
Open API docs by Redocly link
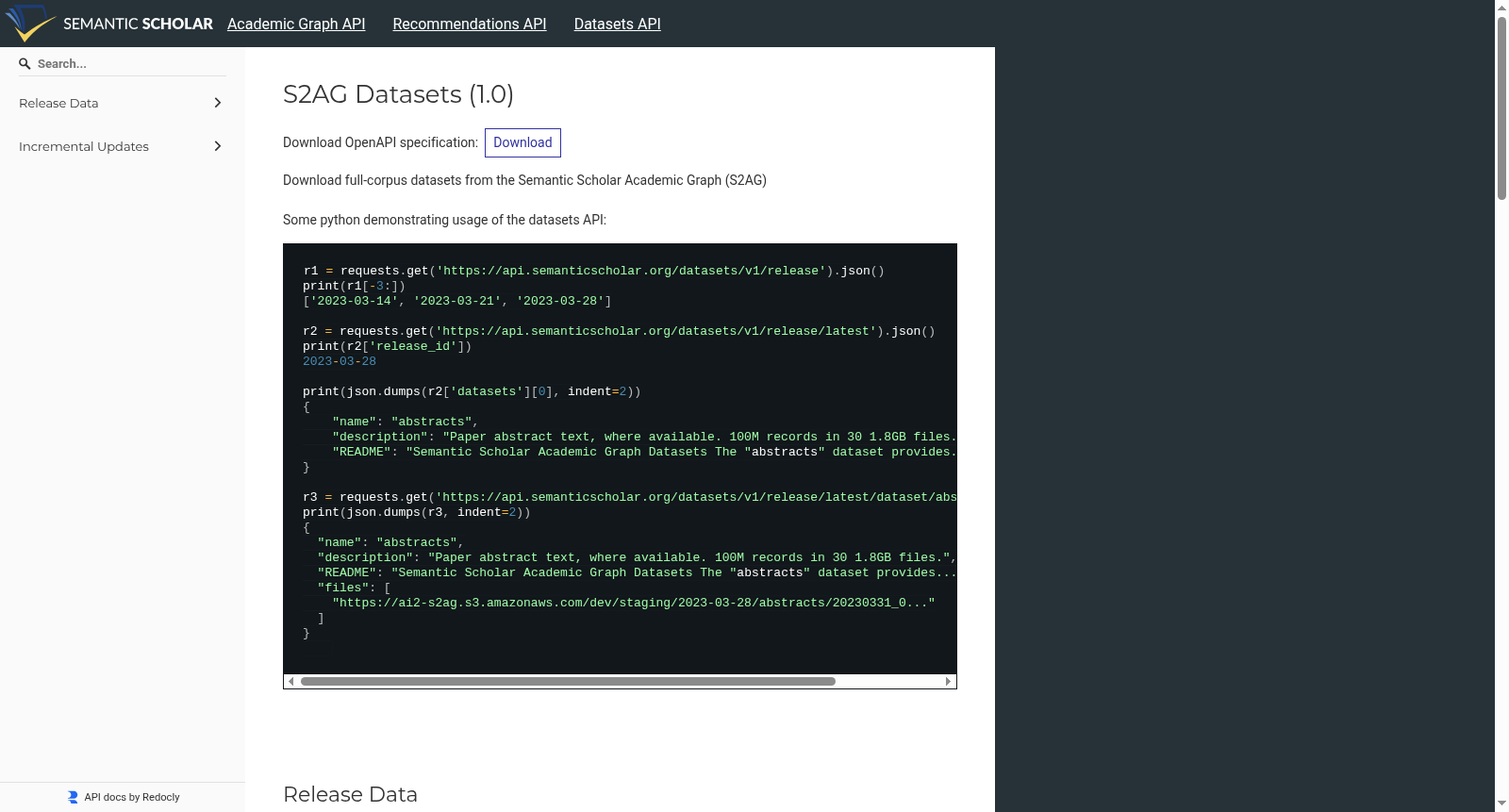(124, 797)
